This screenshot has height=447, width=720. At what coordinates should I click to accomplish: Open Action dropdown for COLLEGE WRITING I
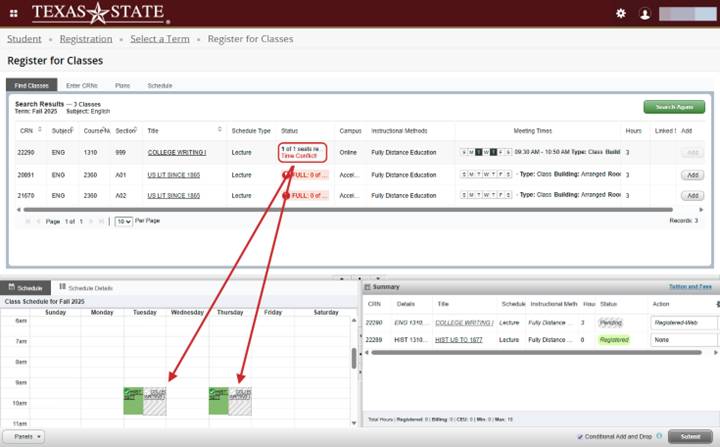tap(683, 323)
